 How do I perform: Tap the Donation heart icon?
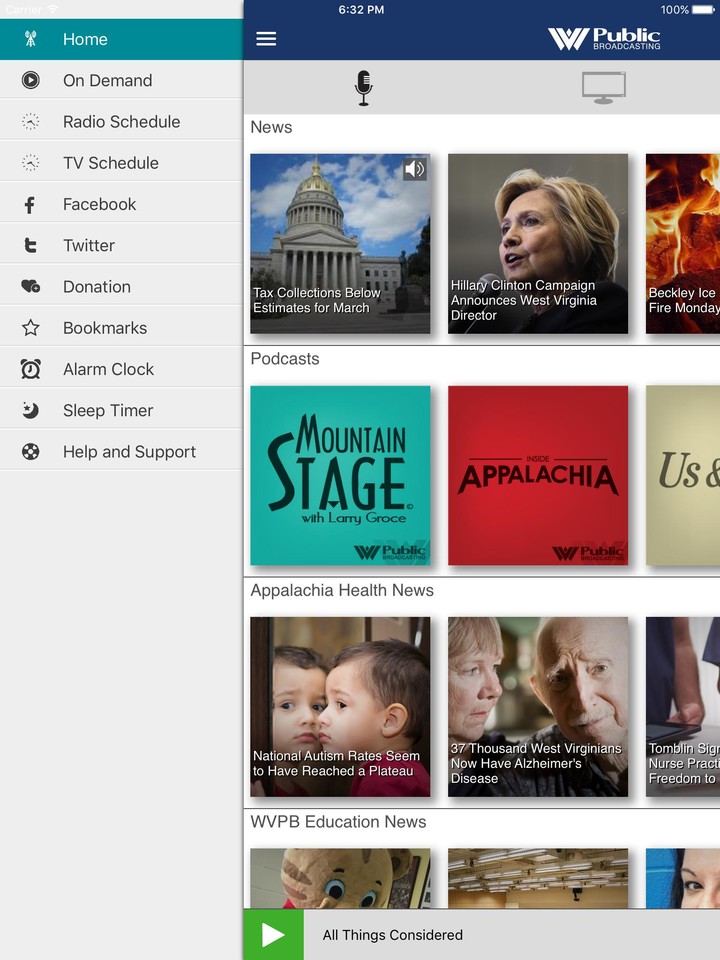31,287
